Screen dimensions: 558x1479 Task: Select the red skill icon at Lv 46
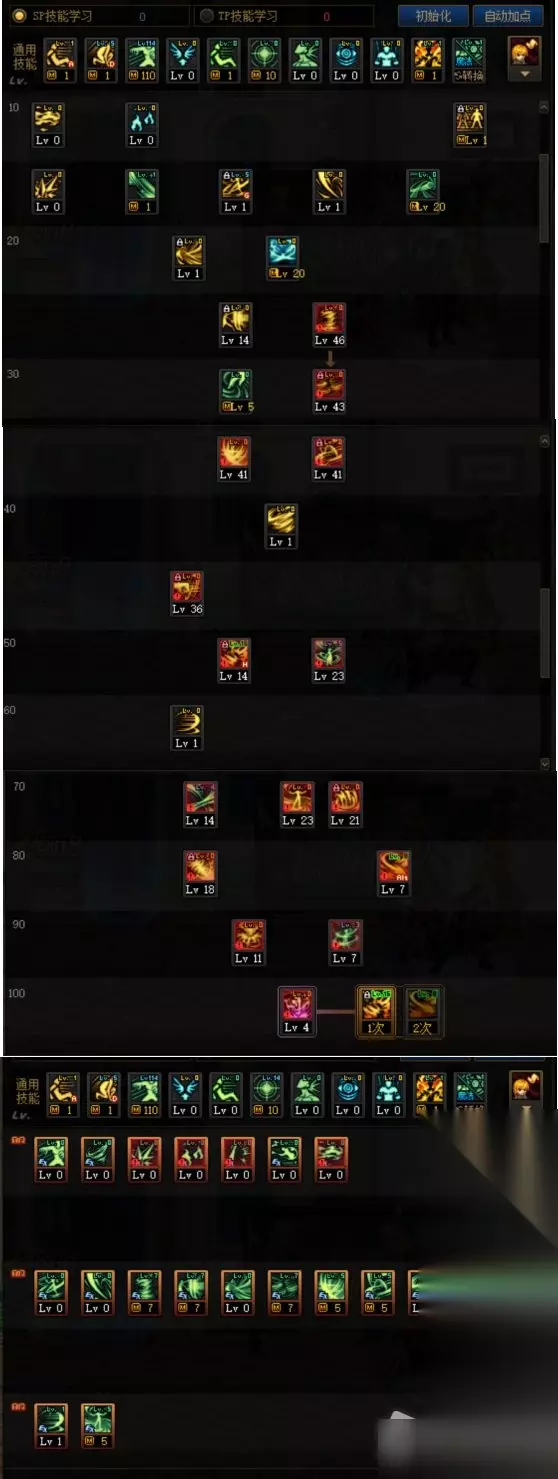click(329, 325)
